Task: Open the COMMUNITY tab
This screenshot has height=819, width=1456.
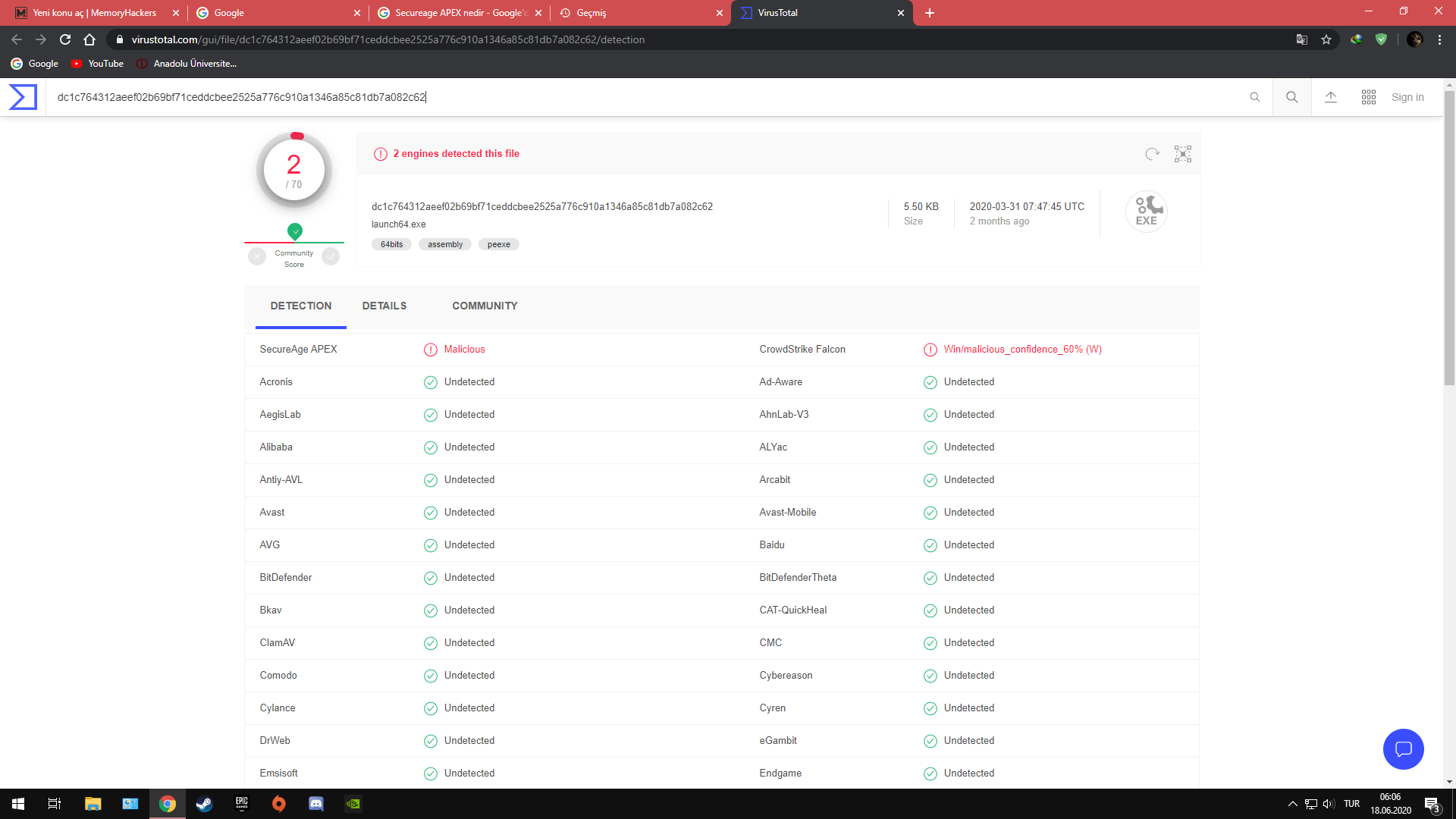Action: (x=485, y=306)
